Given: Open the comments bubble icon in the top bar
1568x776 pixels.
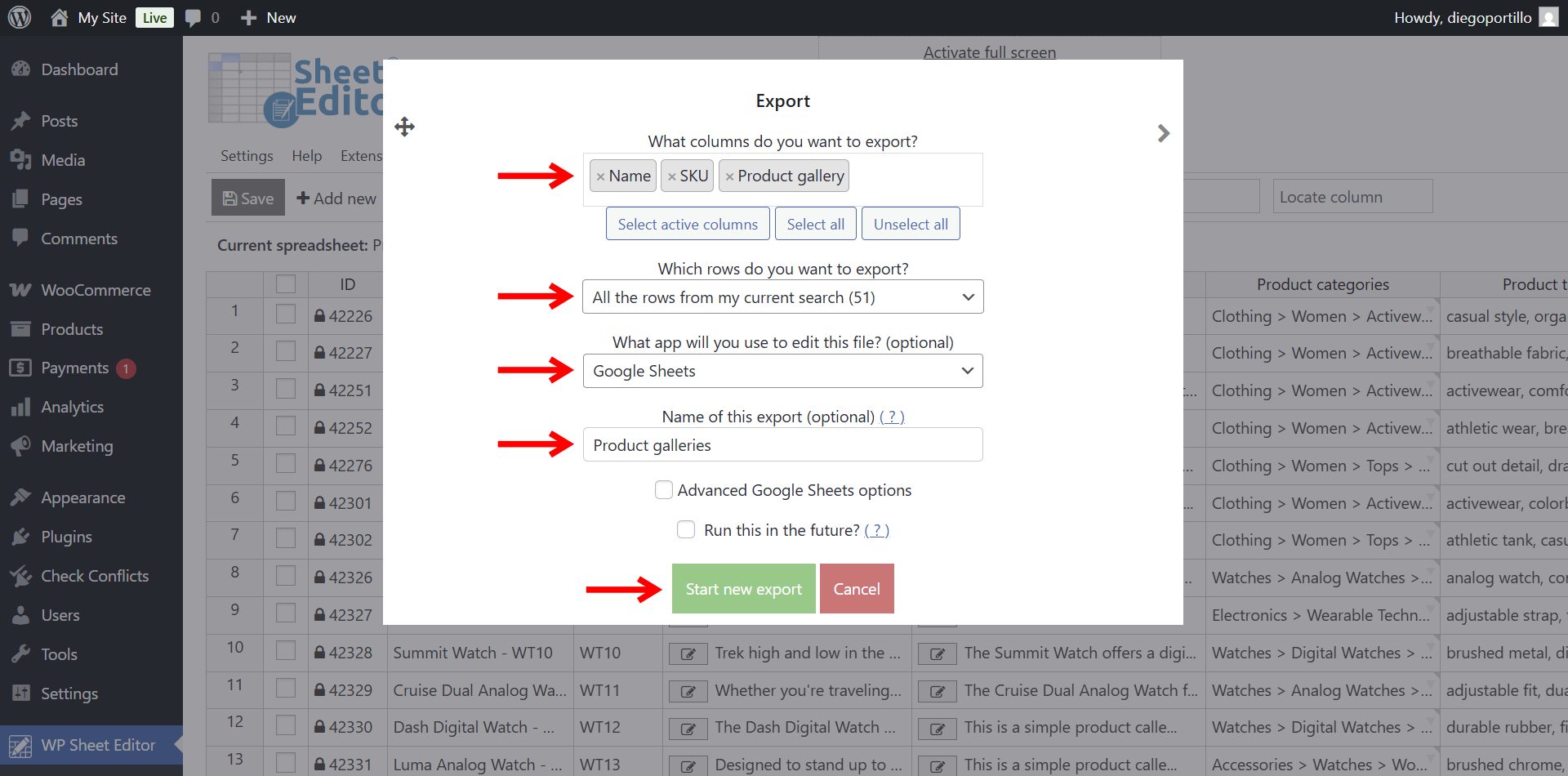Looking at the screenshot, I should click(193, 17).
